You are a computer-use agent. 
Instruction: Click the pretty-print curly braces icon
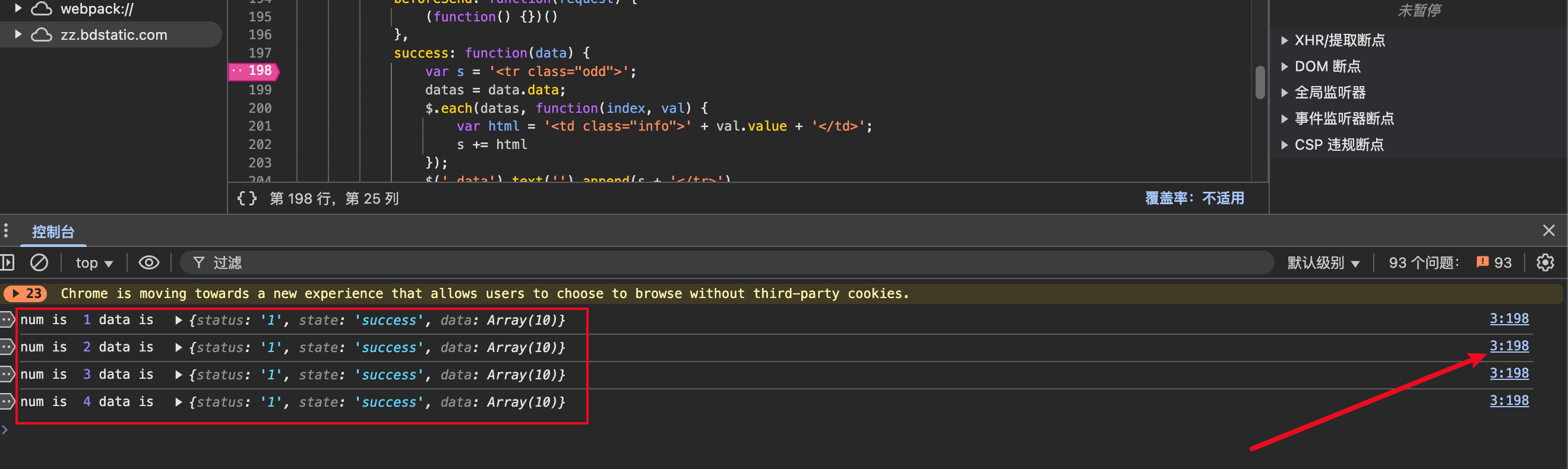click(x=246, y=198)
